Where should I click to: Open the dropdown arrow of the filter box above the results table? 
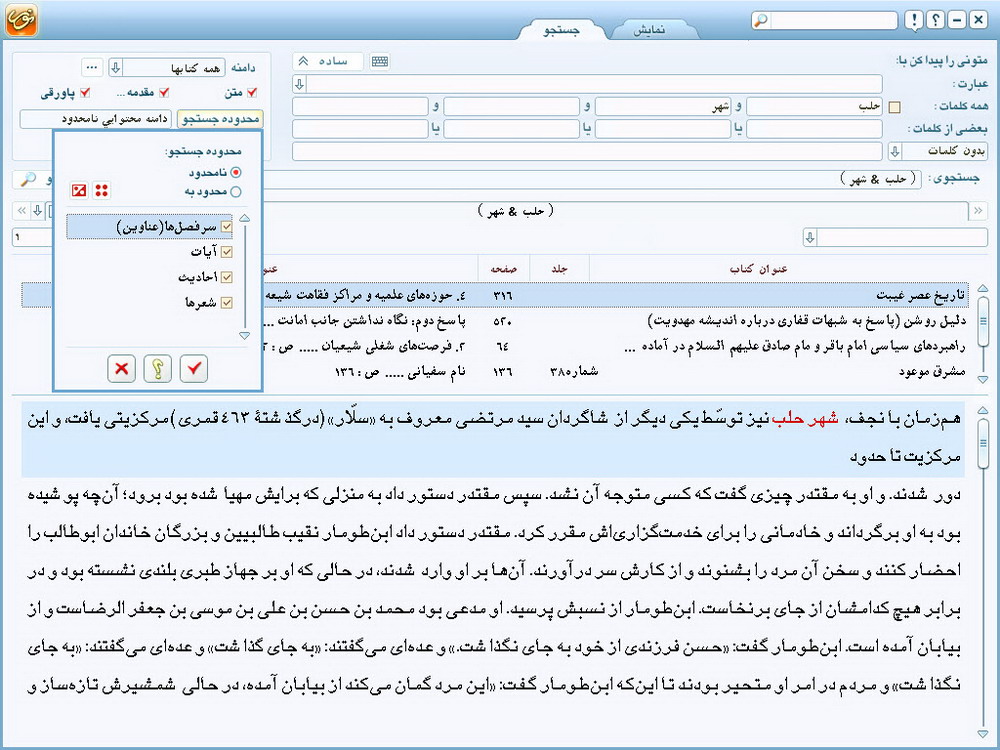(810, 238)
